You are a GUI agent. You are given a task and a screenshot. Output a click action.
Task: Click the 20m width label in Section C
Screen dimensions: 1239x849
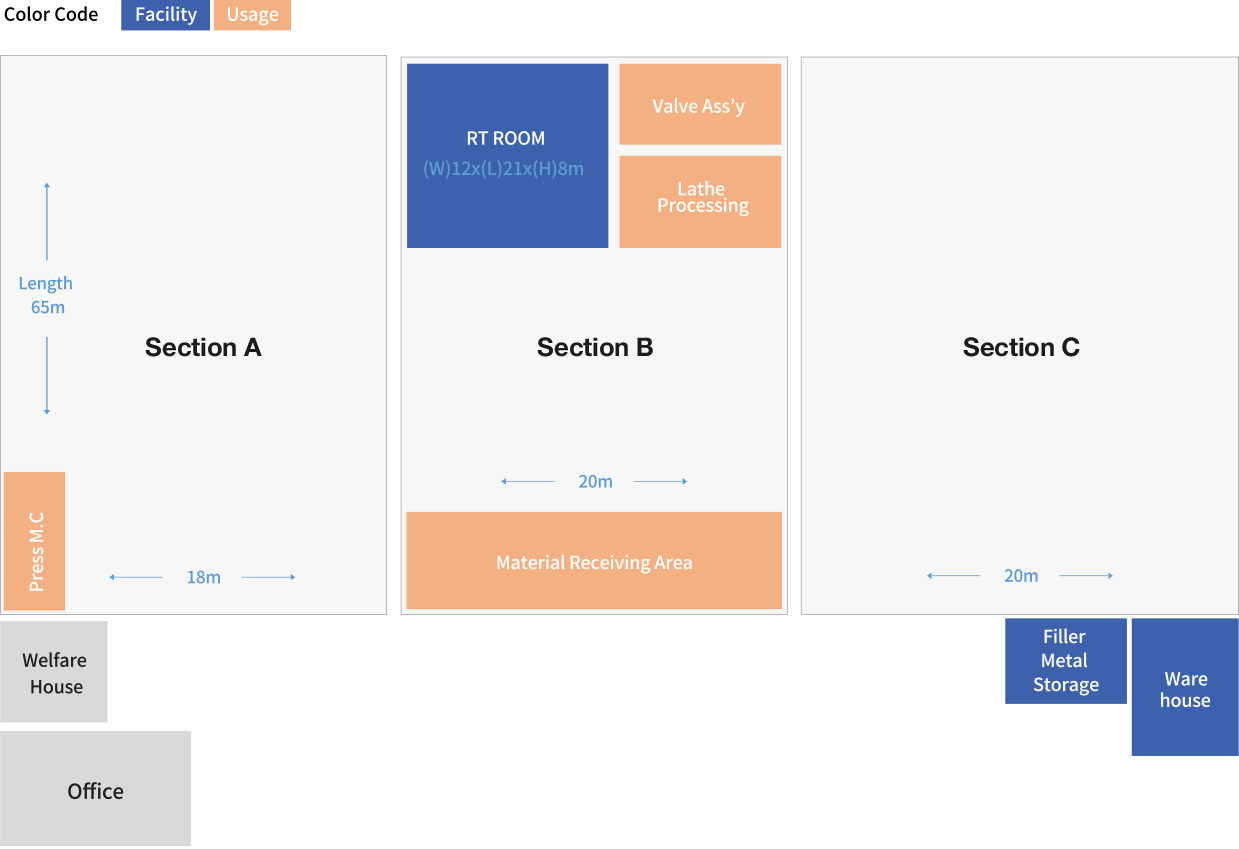tap(1021, 575)
